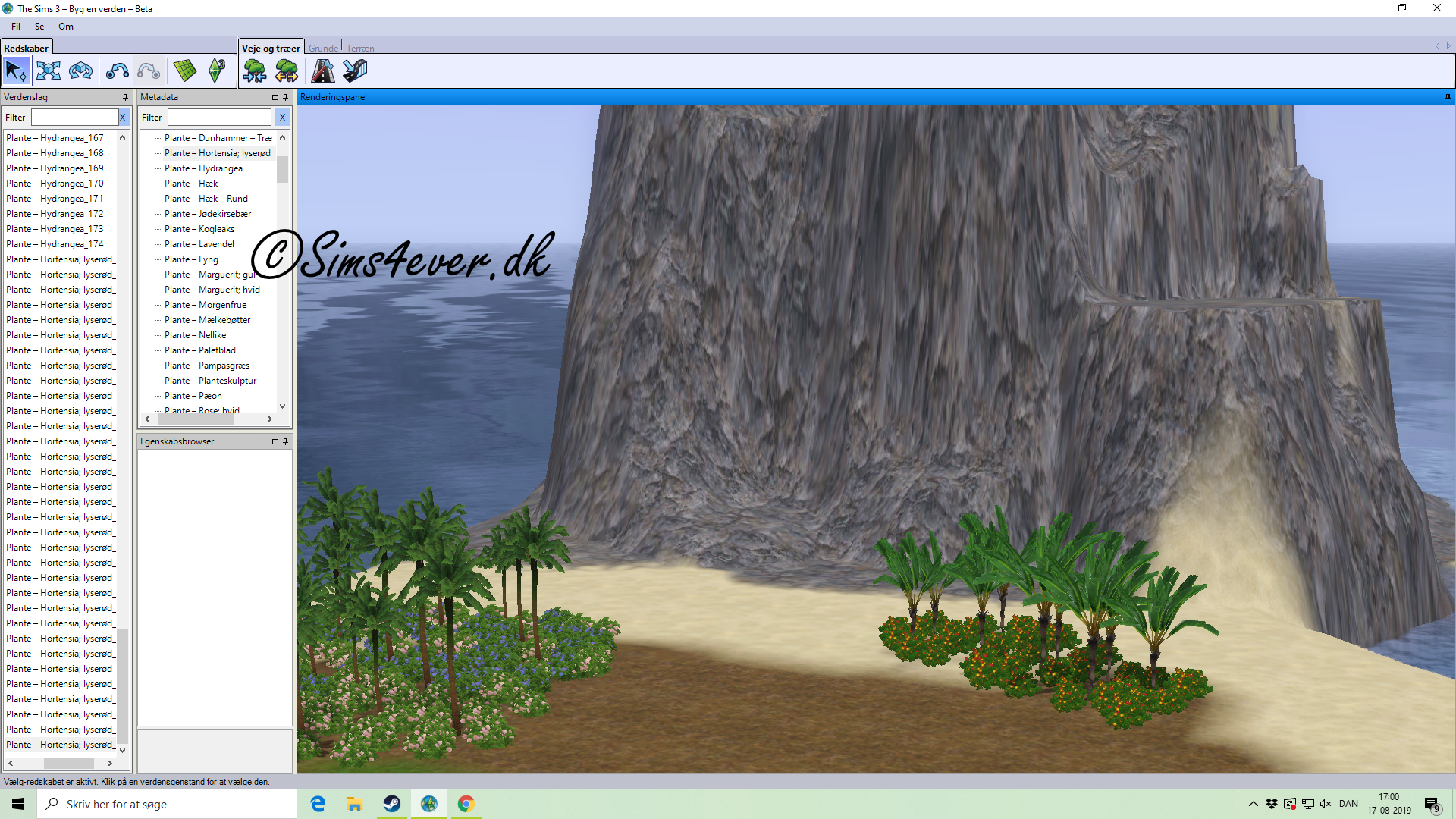Open the Windows Start menu
Screen dimensions: 1456x819
coord(18,804)
